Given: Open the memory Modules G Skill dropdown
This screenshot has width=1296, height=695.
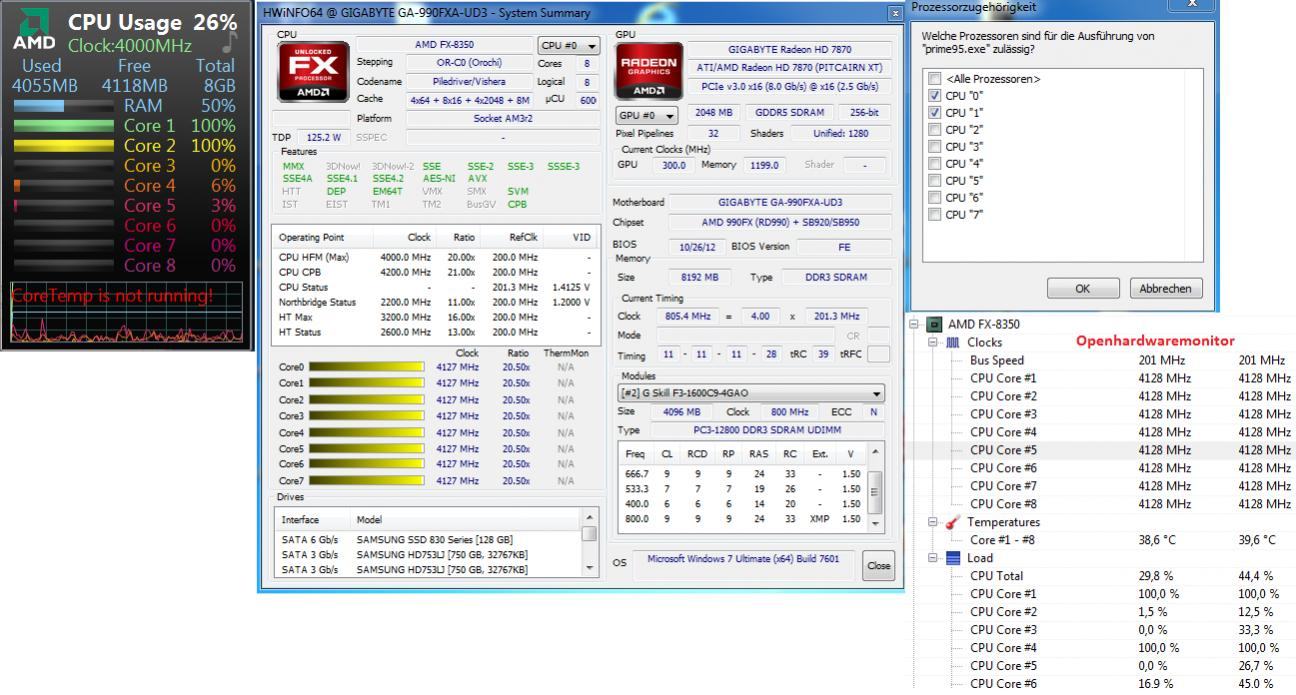Looking at the screenshot, I should tap(750, 394).
